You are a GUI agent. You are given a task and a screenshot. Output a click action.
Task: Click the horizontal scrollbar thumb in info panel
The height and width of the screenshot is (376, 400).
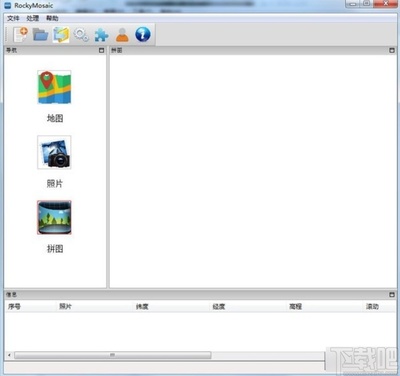pyautogui.click(x=113, y=355)
